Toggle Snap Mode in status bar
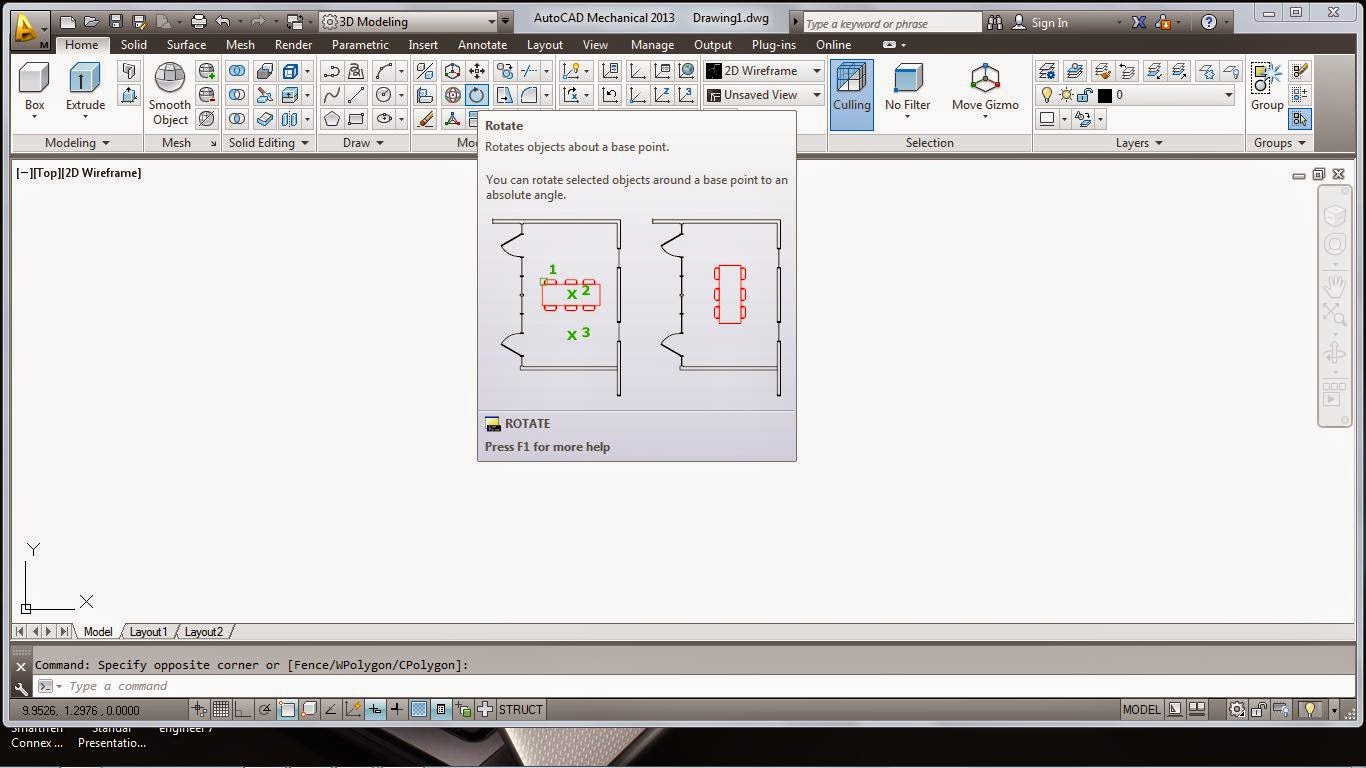 pos(199,710)
